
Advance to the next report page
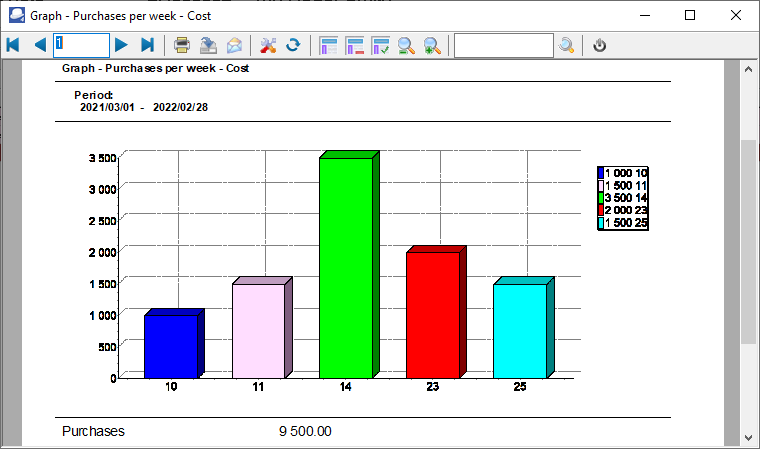pyautogui.click(x=121, y=45)
